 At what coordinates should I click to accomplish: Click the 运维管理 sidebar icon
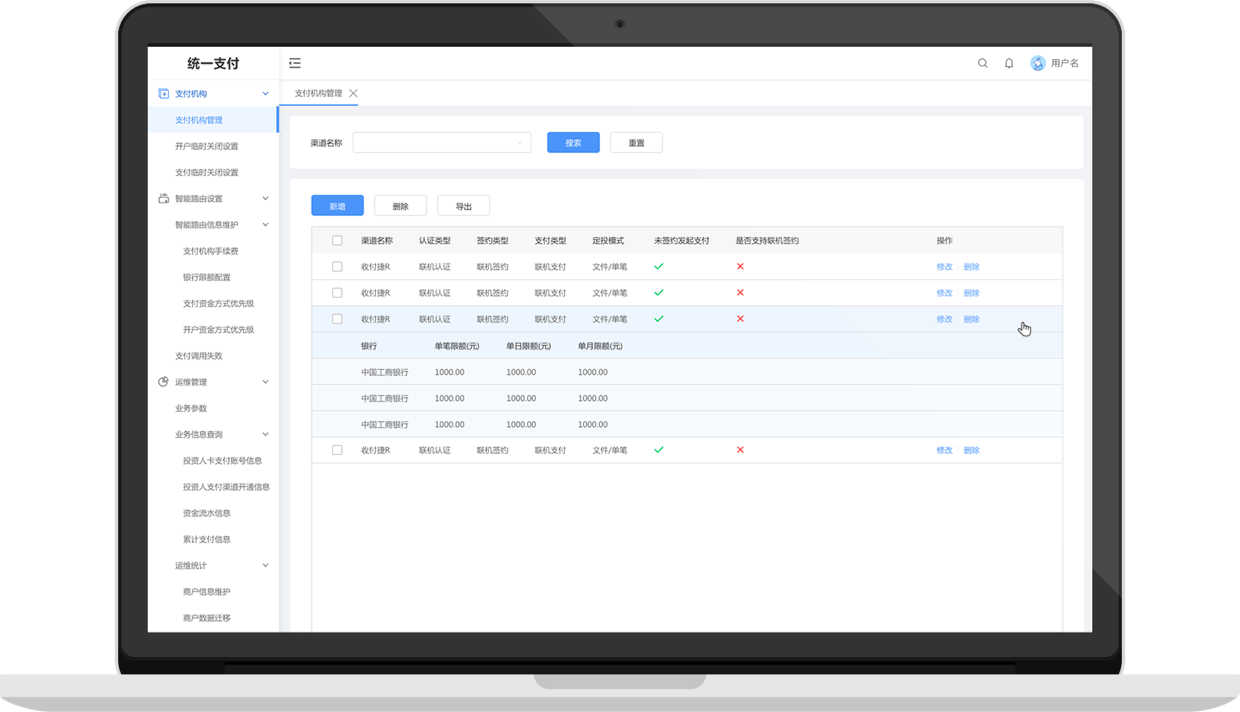(x=164, y=382)
